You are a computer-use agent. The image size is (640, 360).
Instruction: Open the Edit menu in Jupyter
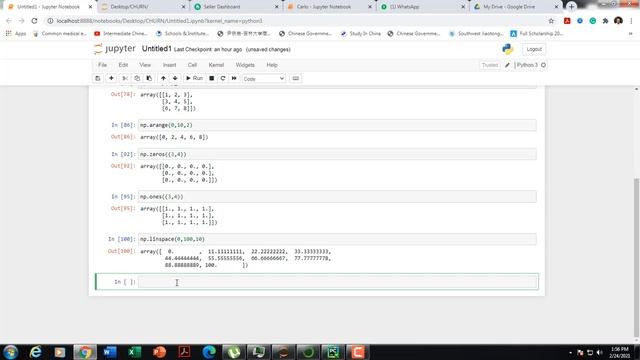coord(123,65)
